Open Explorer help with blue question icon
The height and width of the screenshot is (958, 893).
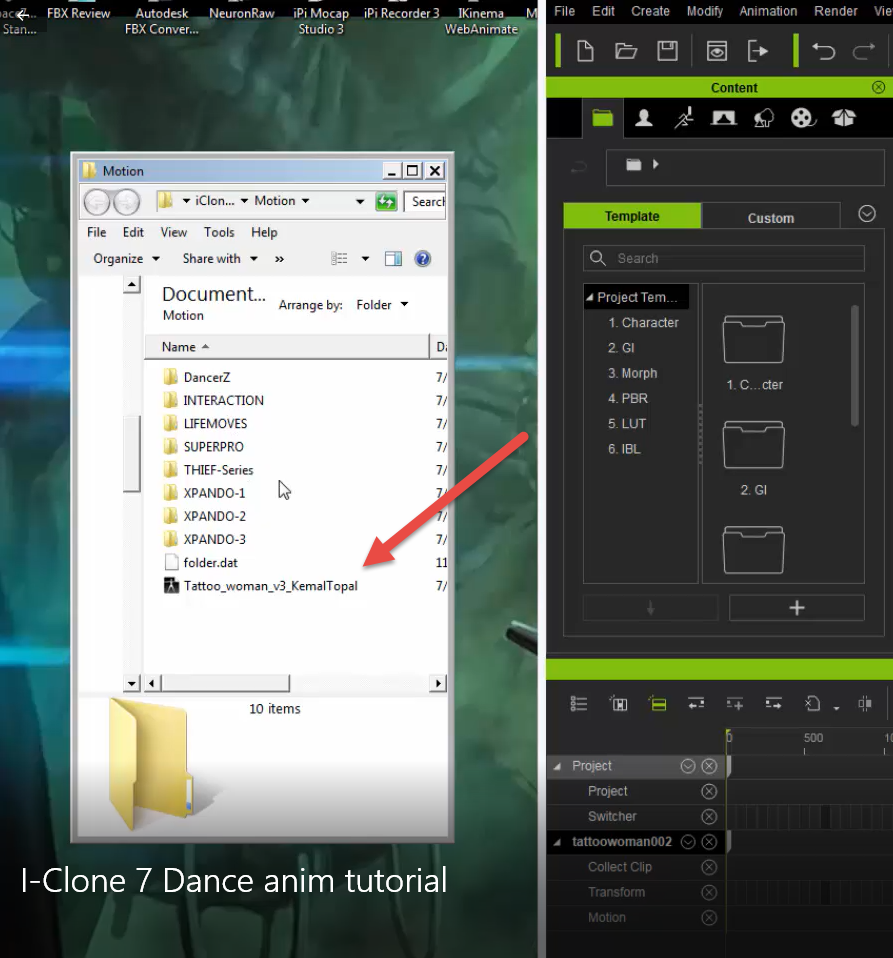(x=422, y=259)
